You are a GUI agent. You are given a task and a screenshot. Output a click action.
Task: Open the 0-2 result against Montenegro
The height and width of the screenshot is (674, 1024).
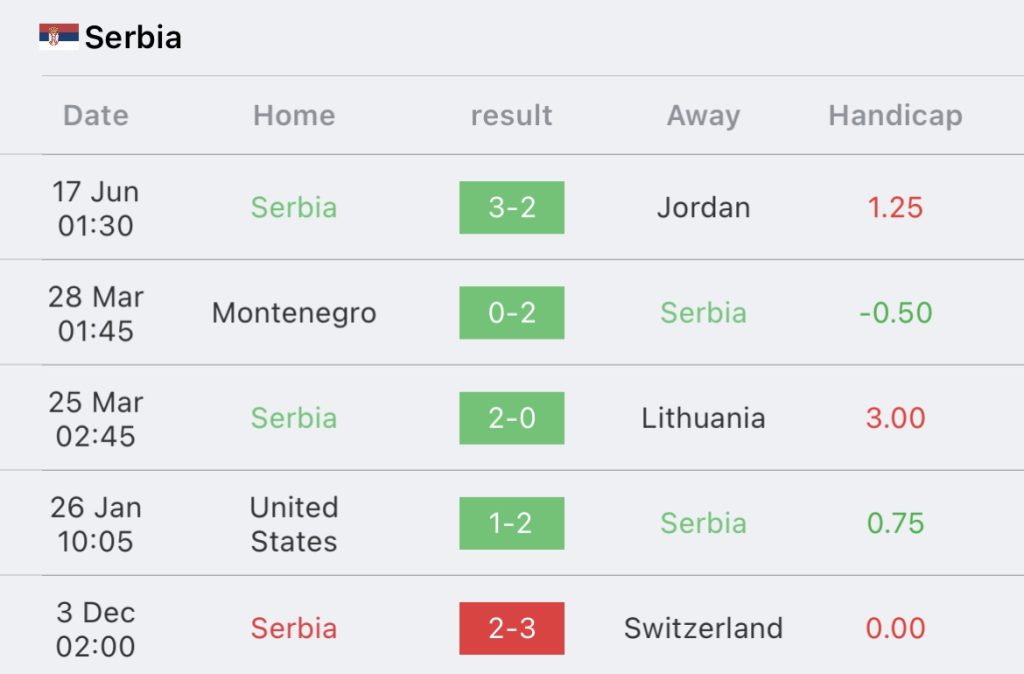pyautogui.click(x=511, y=313)
